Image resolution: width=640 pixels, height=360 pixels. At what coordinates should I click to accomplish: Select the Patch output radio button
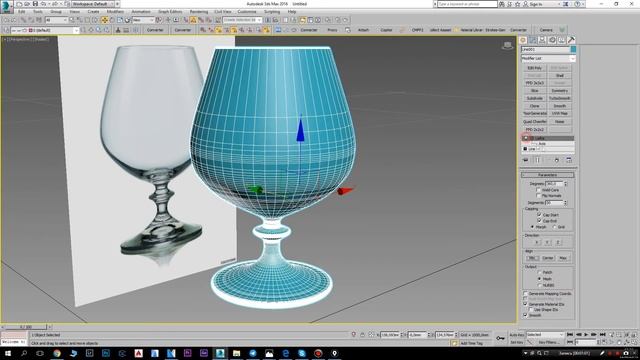click(539, 272)
